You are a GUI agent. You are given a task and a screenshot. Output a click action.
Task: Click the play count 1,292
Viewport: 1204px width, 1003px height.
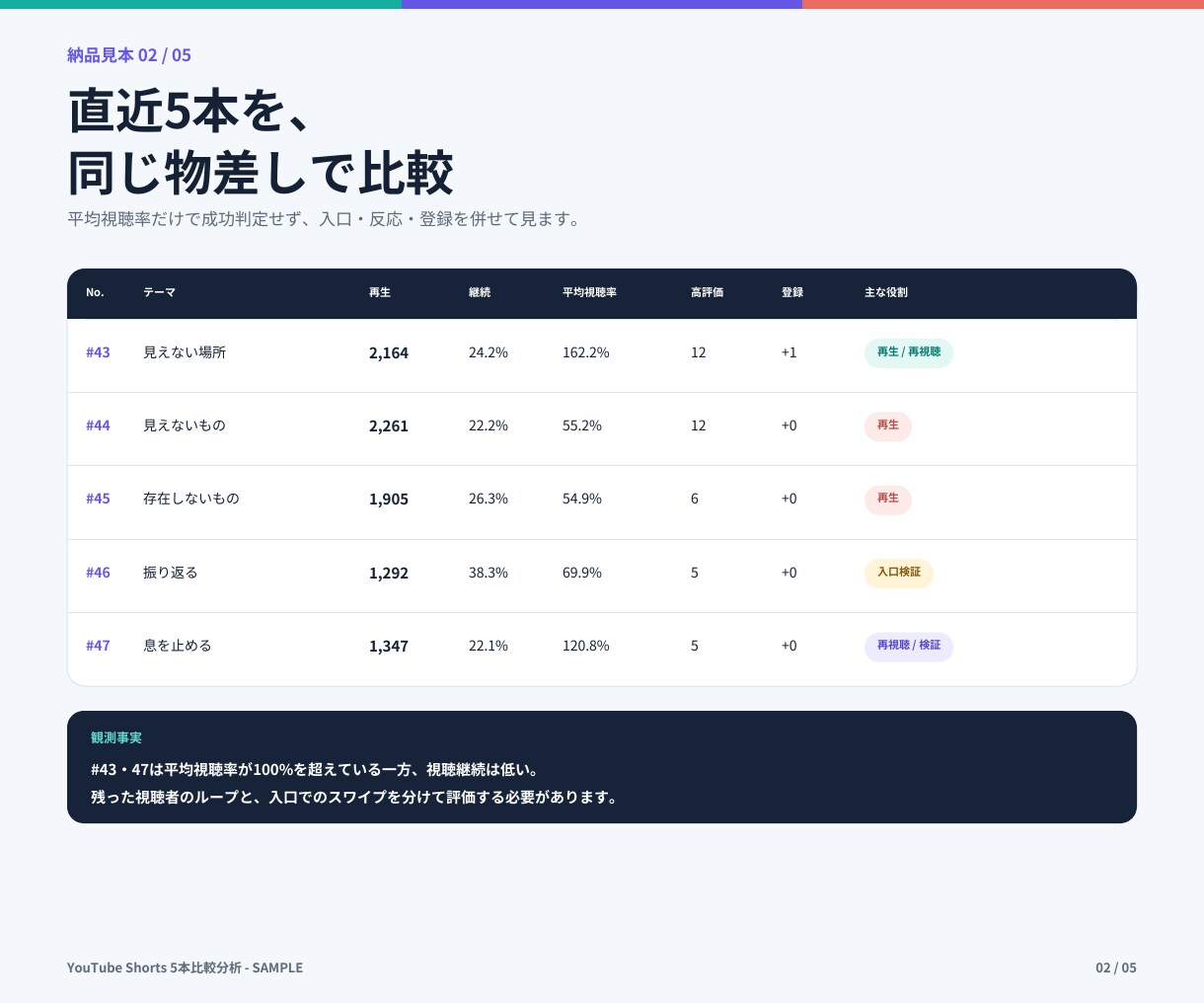pyautogui.click(x=389, y=573)
